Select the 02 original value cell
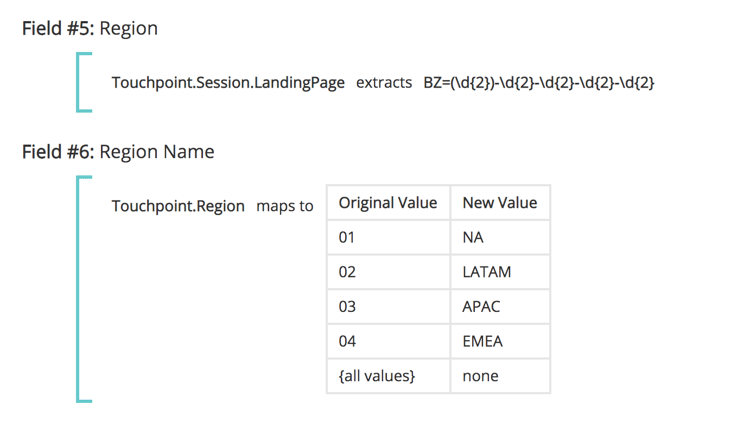The width and height of the screenshot is (750, 430). coord(388,272)
